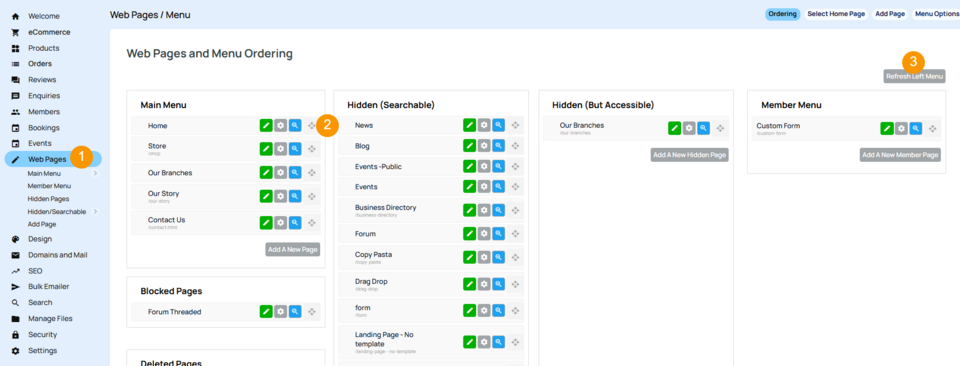Open Reviews in the sidebar
This screenshot has height=366, width=960.
(42, 80)
